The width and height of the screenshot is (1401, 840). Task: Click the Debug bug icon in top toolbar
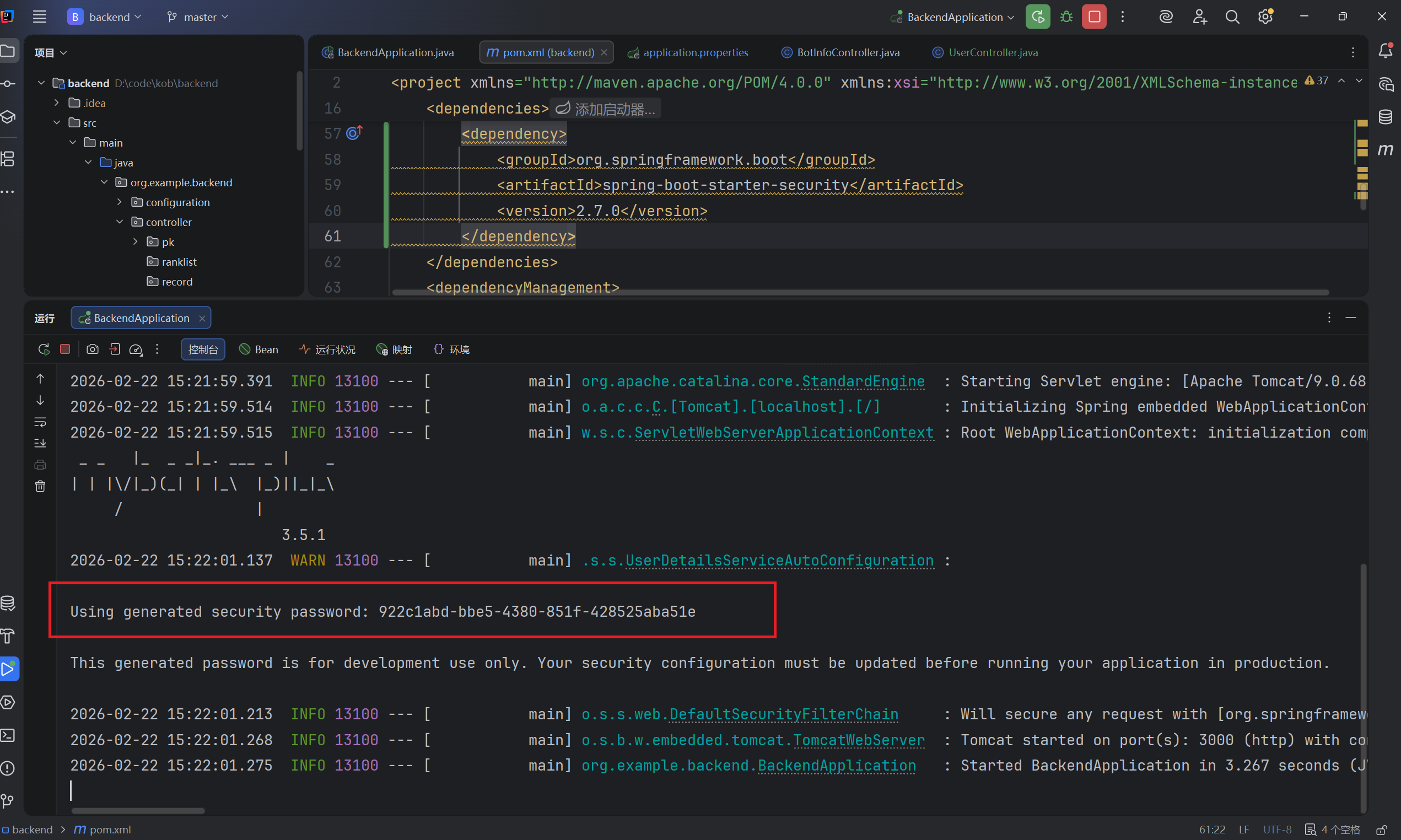[1066, 17]
